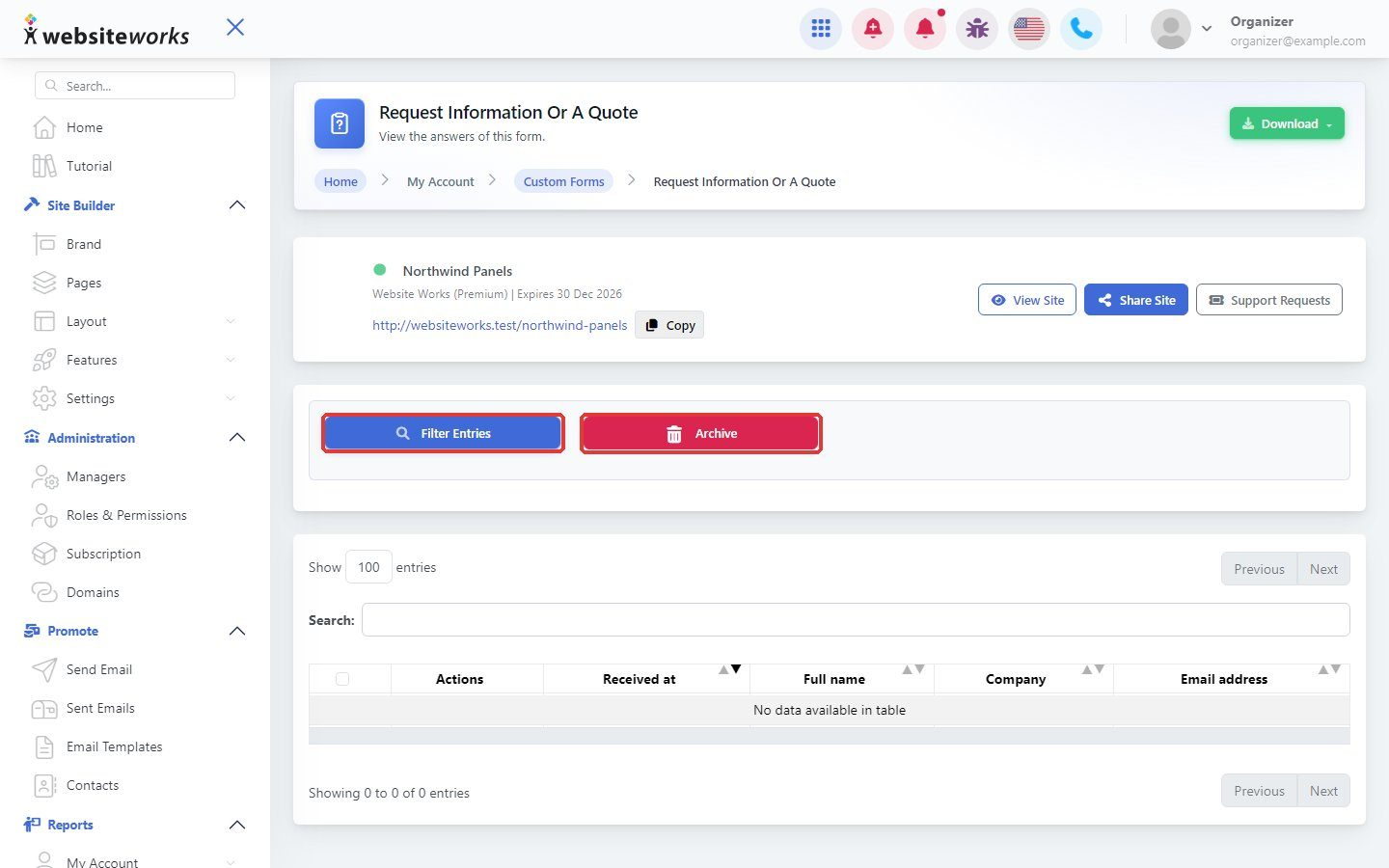Viewport: 1389px width, 868px height.
Task: Click the websiteworks logo
Action: [106, 32]
